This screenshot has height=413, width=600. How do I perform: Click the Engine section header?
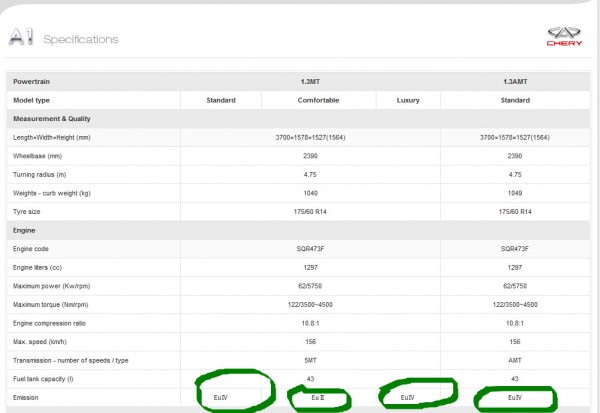tap(24, 230)
